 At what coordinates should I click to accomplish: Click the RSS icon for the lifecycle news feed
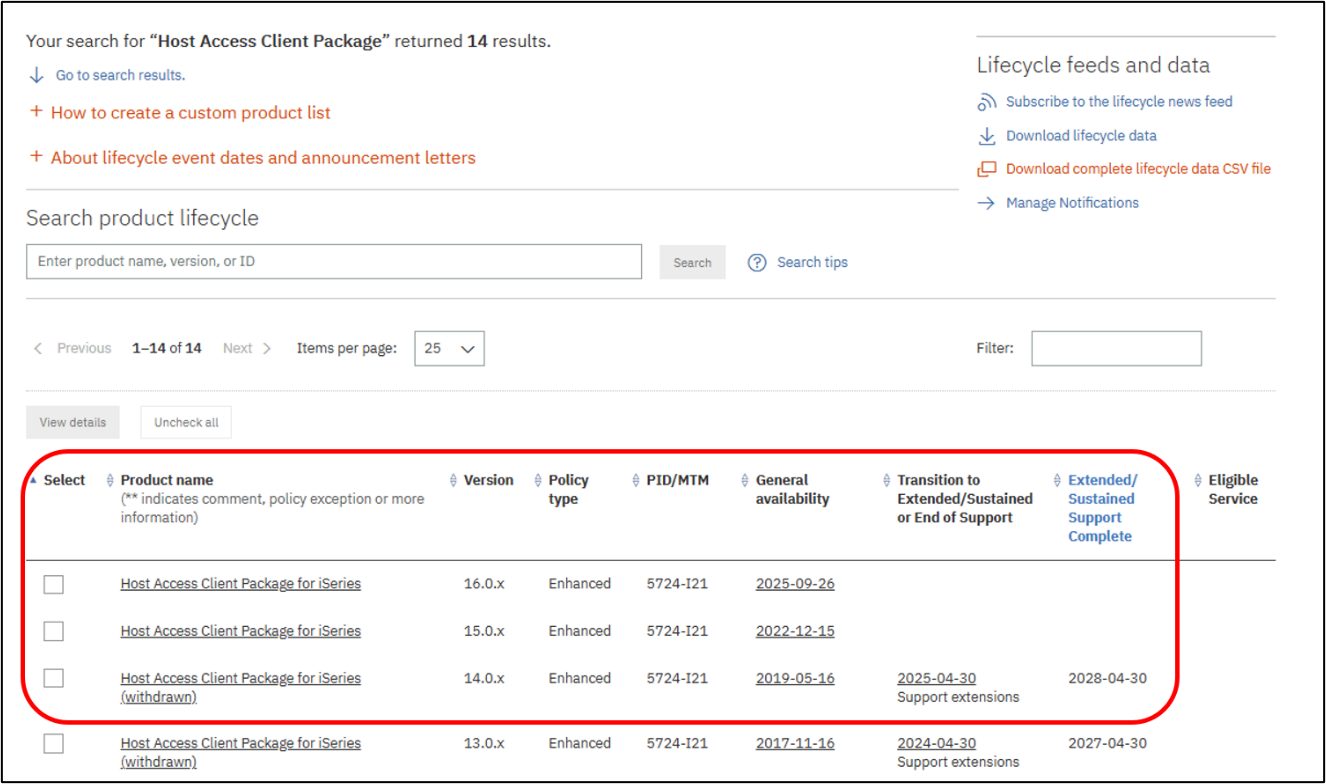click(x=987, y=102)
